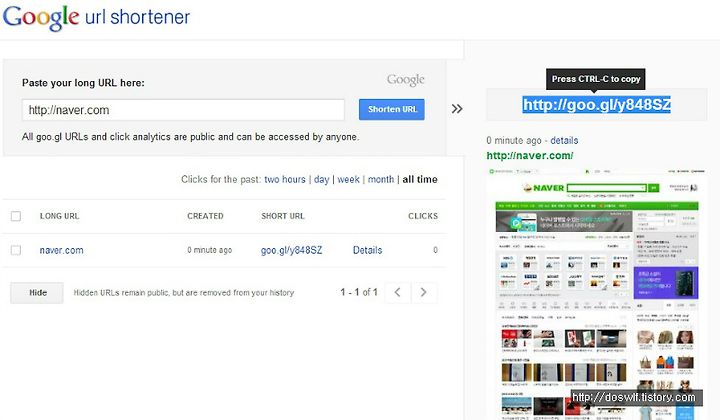This screenshot has width=720, height=420.
Task: Click the LONG URL column header
Action: pyautogui.click(x=59, y=216)
